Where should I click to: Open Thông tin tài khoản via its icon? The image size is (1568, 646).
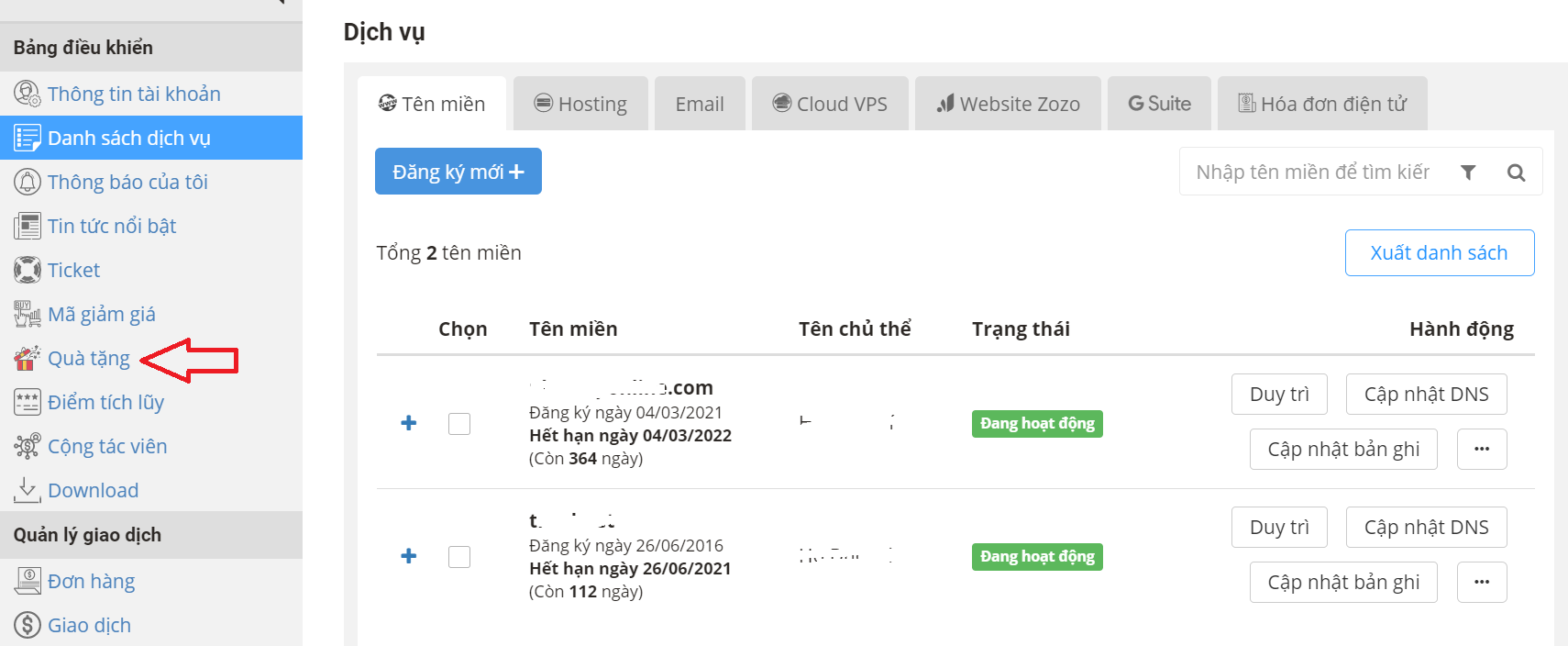pyautogui.click(x=26, y=93)
